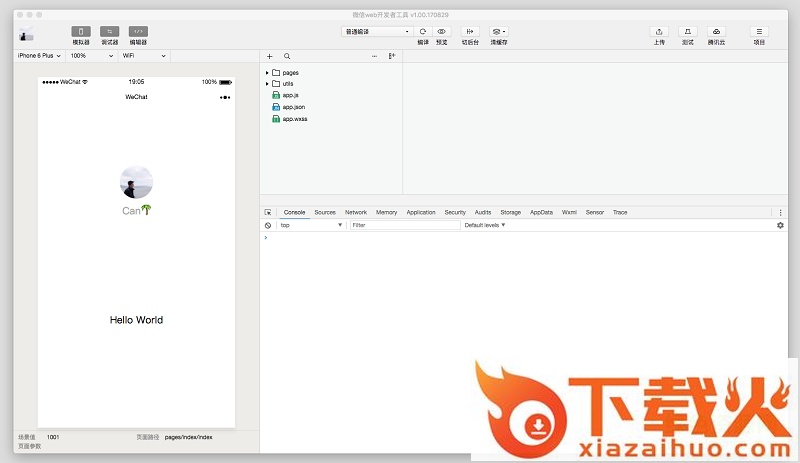Click the 页面参数 page parameters label
800x463 pixels.
[30, 446]
